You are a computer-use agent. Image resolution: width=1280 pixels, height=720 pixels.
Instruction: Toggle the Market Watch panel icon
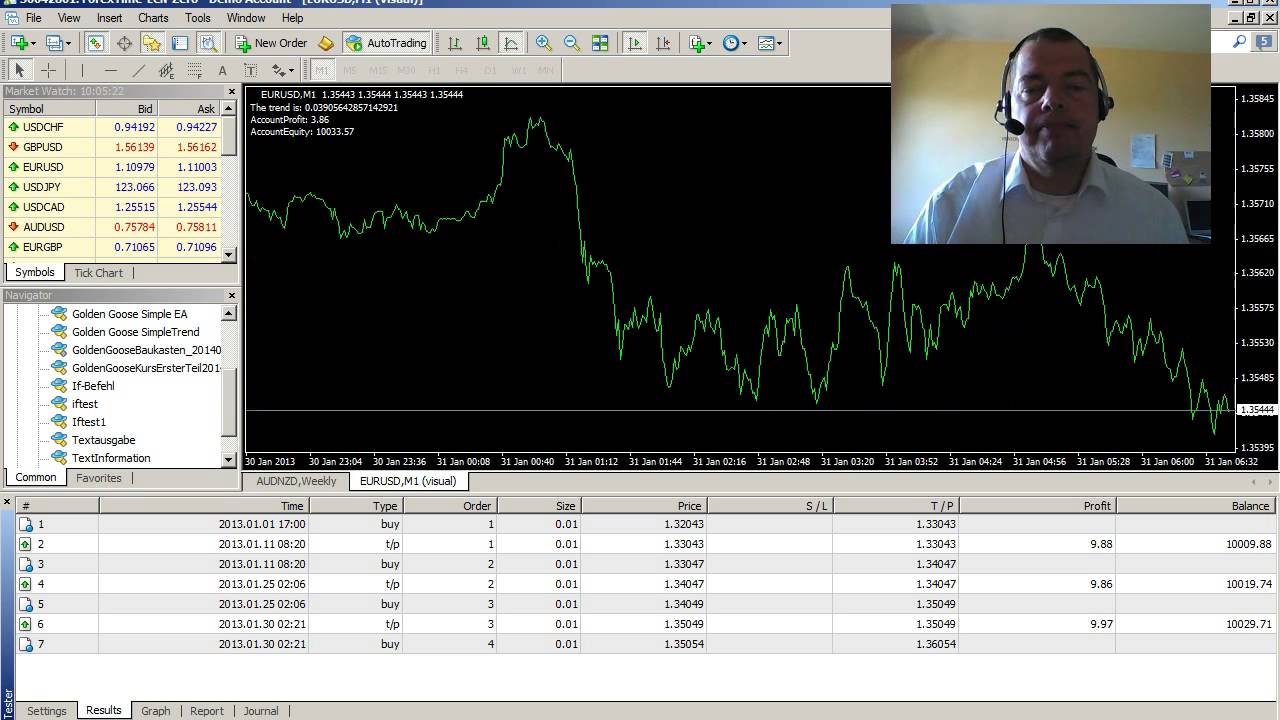pyautogui.click(x=96, y=43)
